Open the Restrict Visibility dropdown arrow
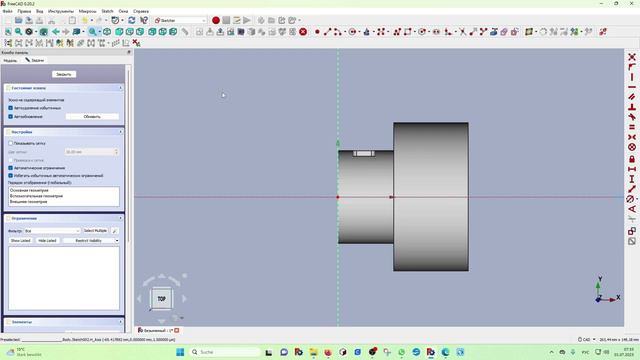The height and width of the screenshot is (360, 640). (x=117, y=240)
